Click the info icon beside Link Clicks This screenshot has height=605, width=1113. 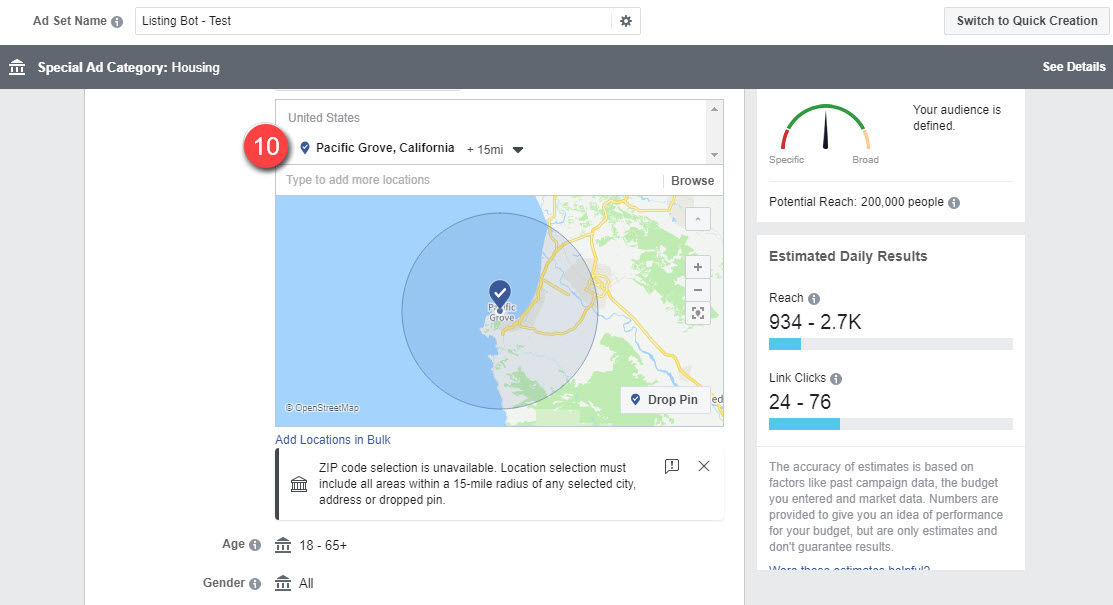click(x=836, y=379)
